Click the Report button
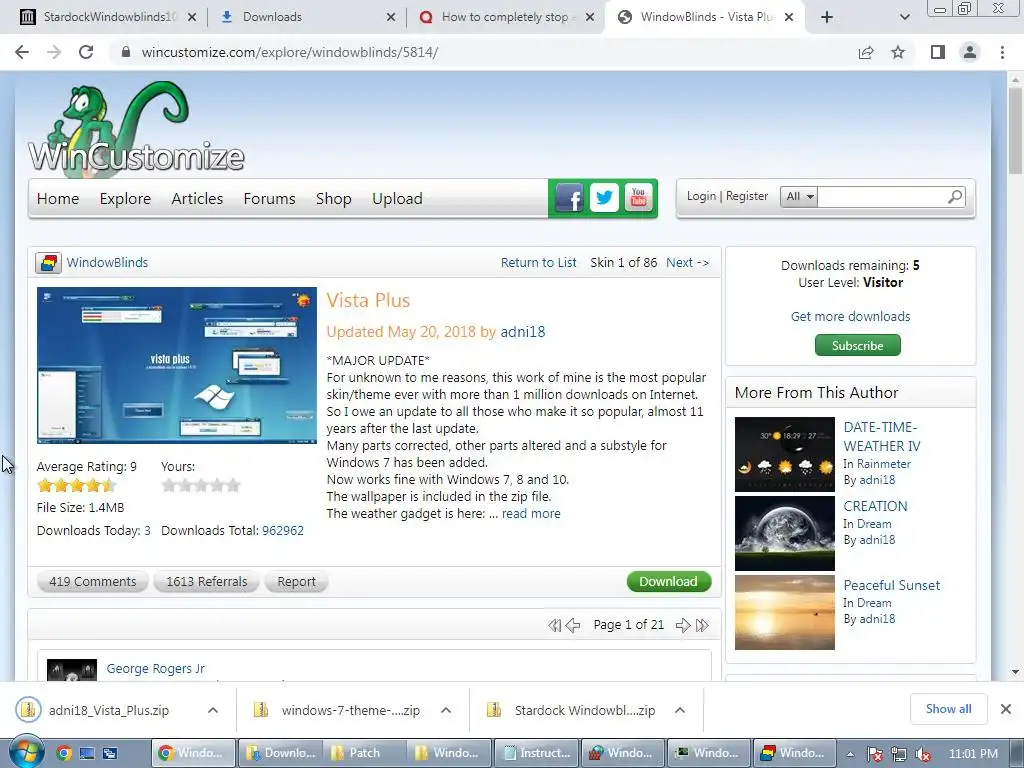Screen dimensions: 1024x768 pyautogui.click(x=296, y=581)
